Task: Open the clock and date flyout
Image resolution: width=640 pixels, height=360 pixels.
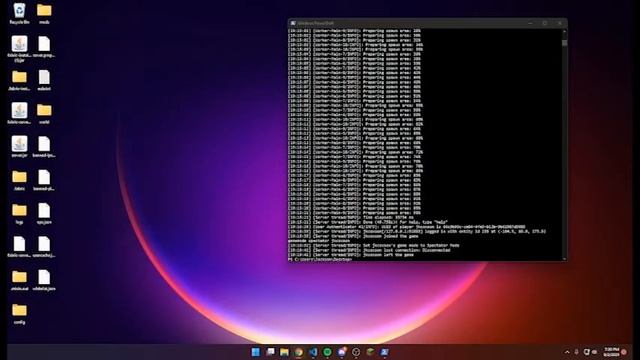Action: coord(611,352)
